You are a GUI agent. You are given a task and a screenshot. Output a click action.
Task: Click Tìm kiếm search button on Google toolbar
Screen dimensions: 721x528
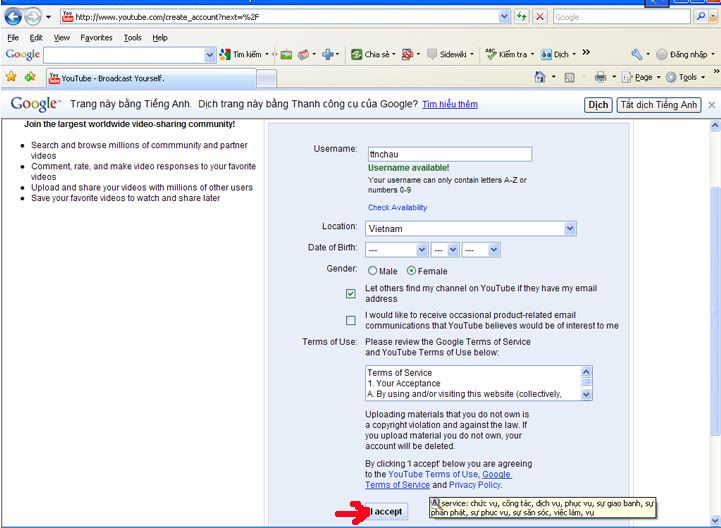pyautogui.click(x=241, y=54)
